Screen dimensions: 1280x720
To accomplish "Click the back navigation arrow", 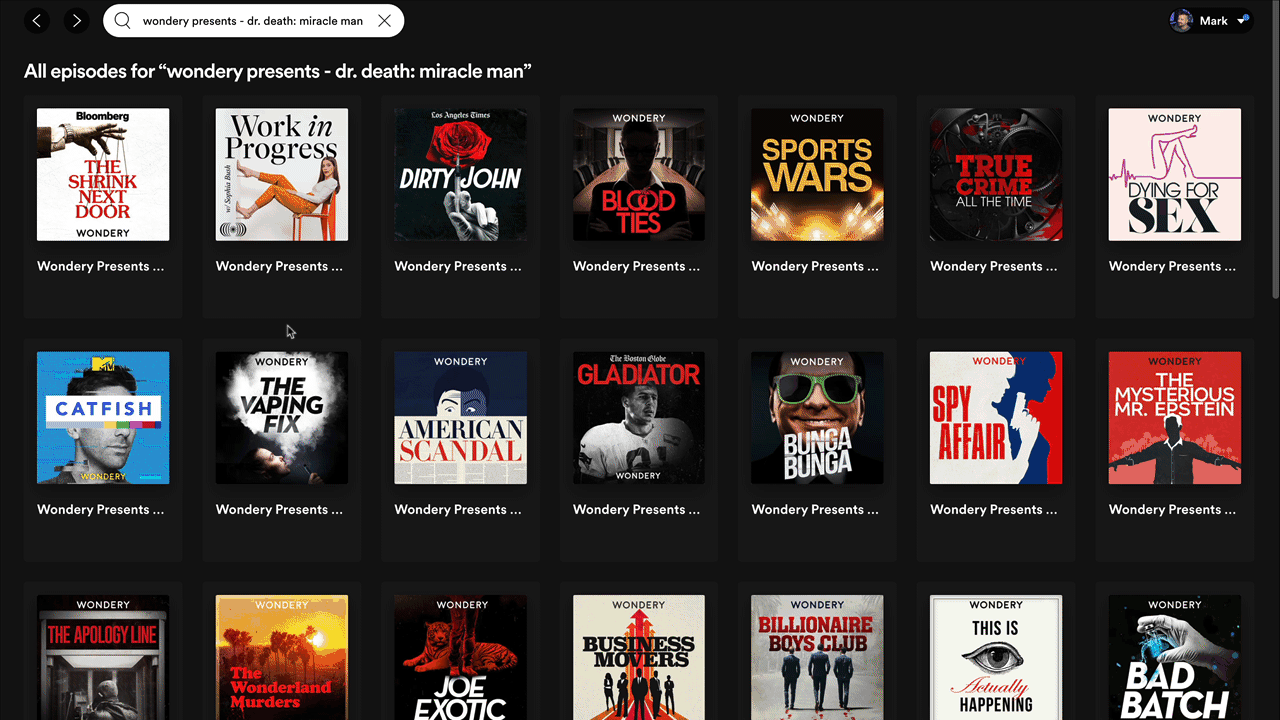I will [x=37, y=20].
